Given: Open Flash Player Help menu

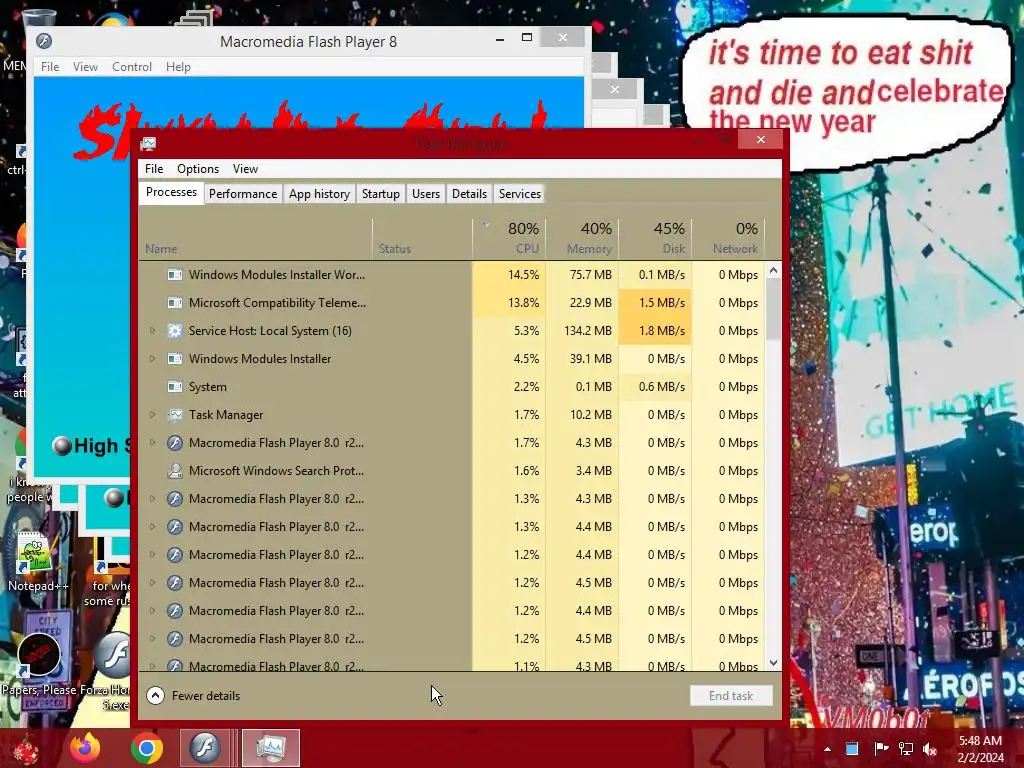Looking at the screenshot, I should point(178,67).
